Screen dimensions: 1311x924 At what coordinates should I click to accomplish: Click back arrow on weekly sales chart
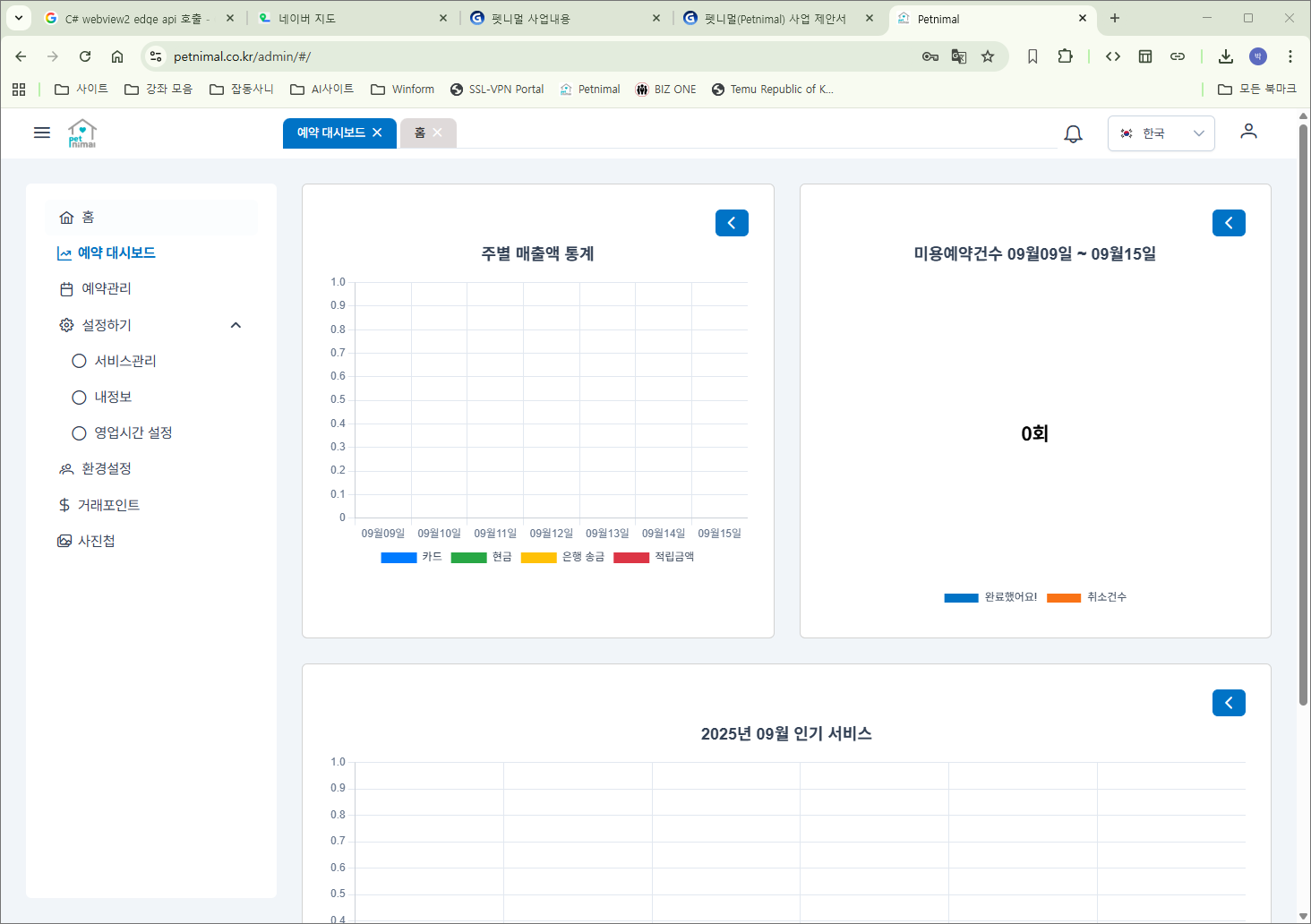(732, 223)
